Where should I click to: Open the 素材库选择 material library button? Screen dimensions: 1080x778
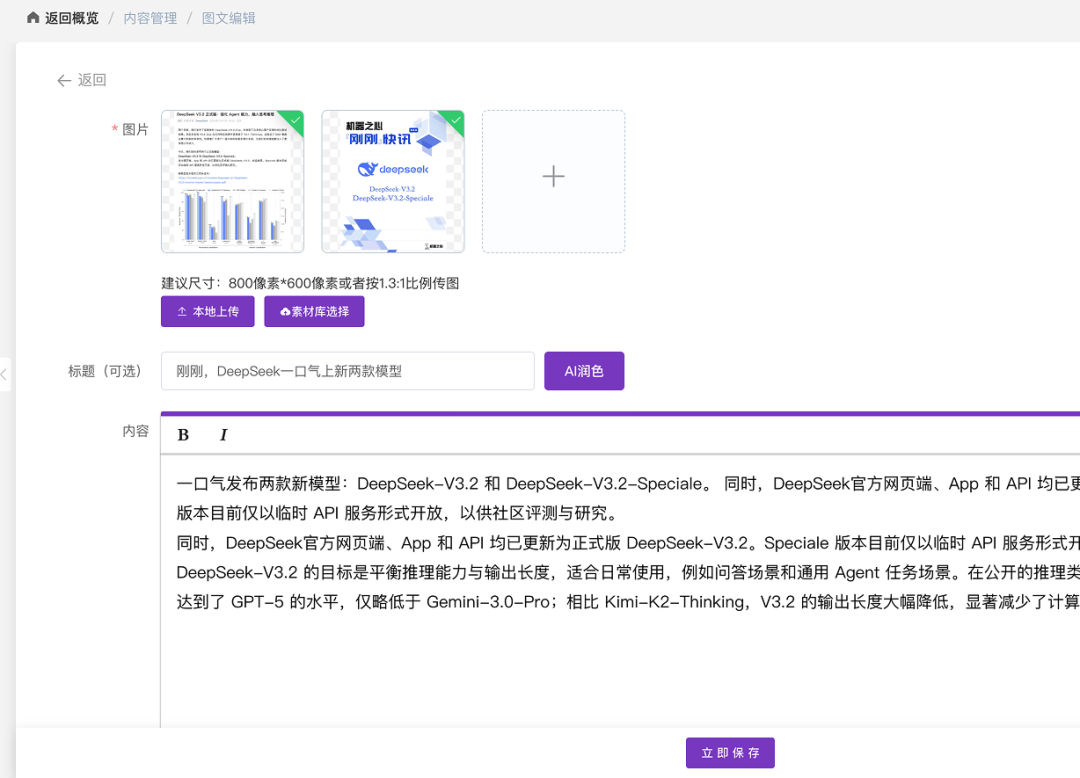click(x=314, y=311)
